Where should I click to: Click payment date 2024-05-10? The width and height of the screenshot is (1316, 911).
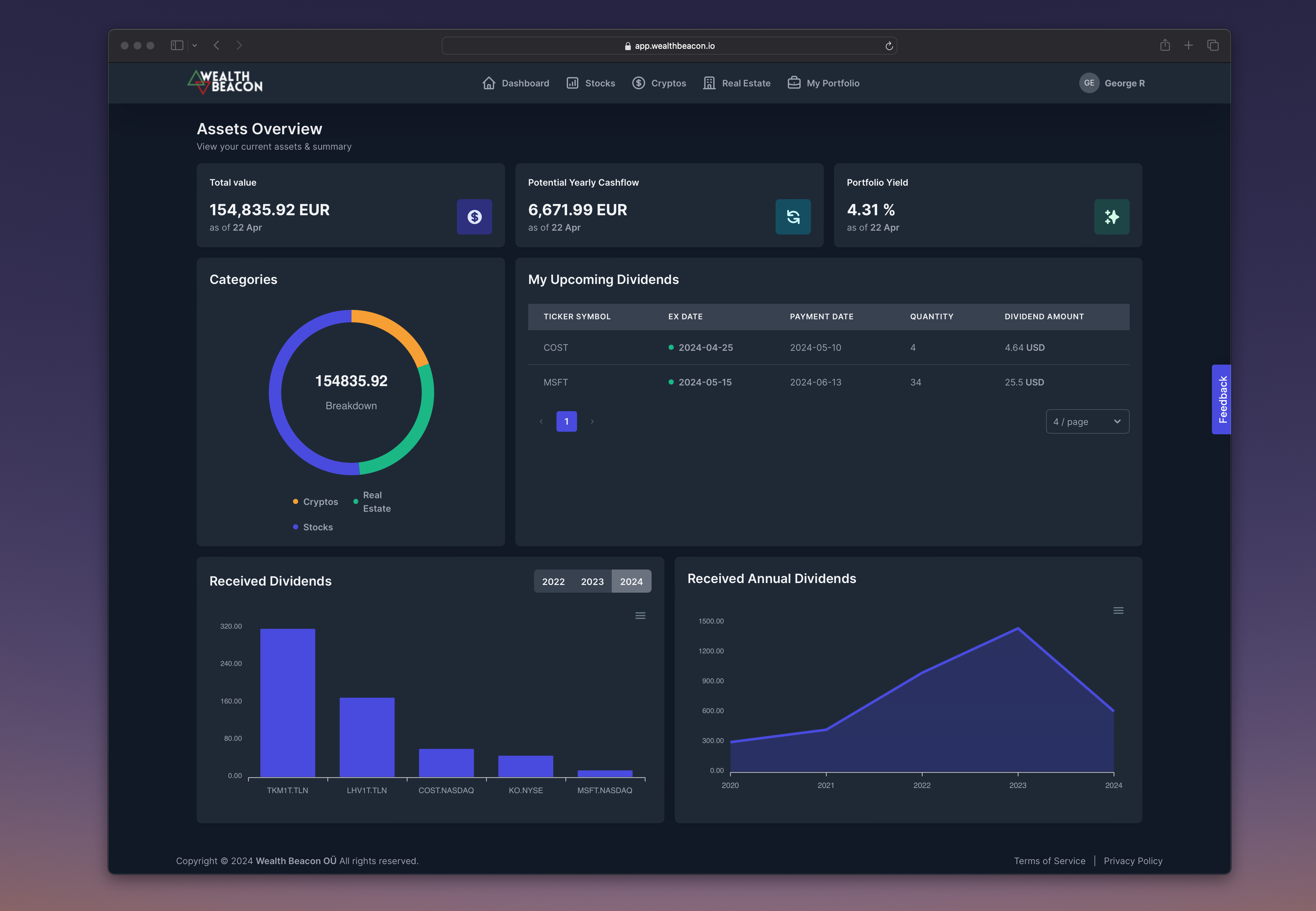(x=815, y=348)
